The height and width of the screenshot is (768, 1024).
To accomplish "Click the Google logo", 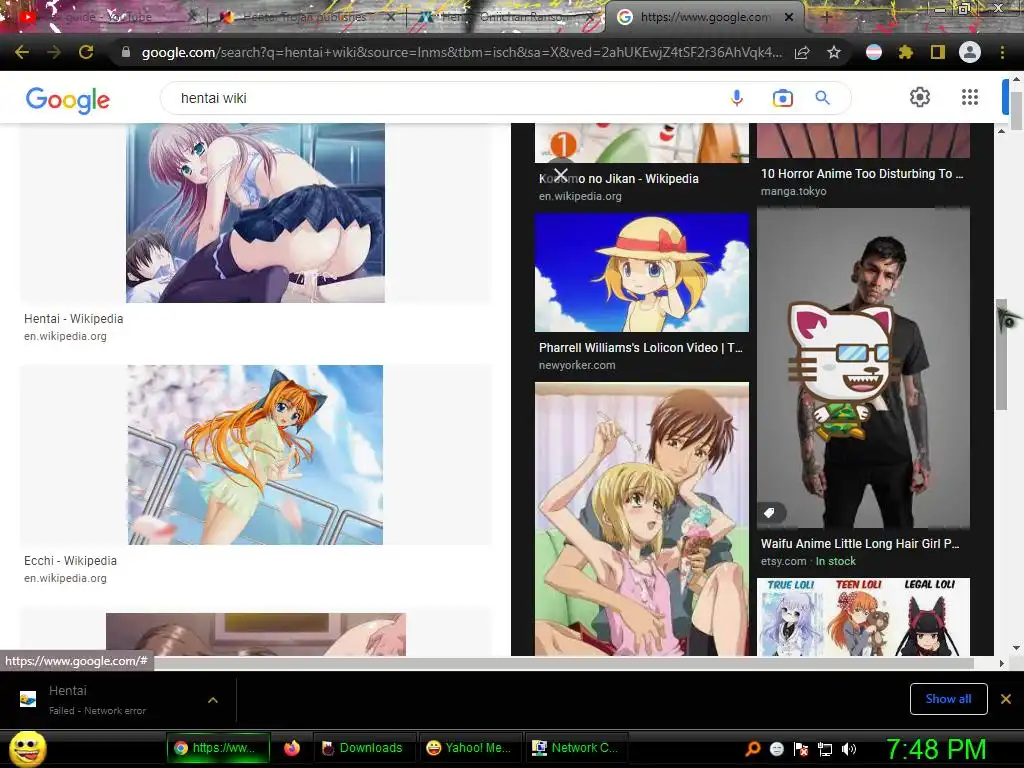I will [x=67, y=100].
